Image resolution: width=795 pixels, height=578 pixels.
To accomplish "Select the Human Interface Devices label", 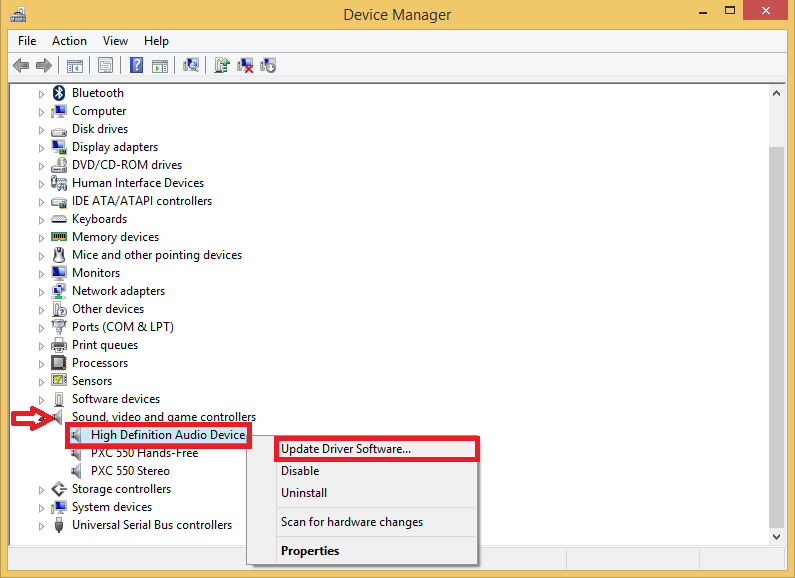I will click(138, 183).
